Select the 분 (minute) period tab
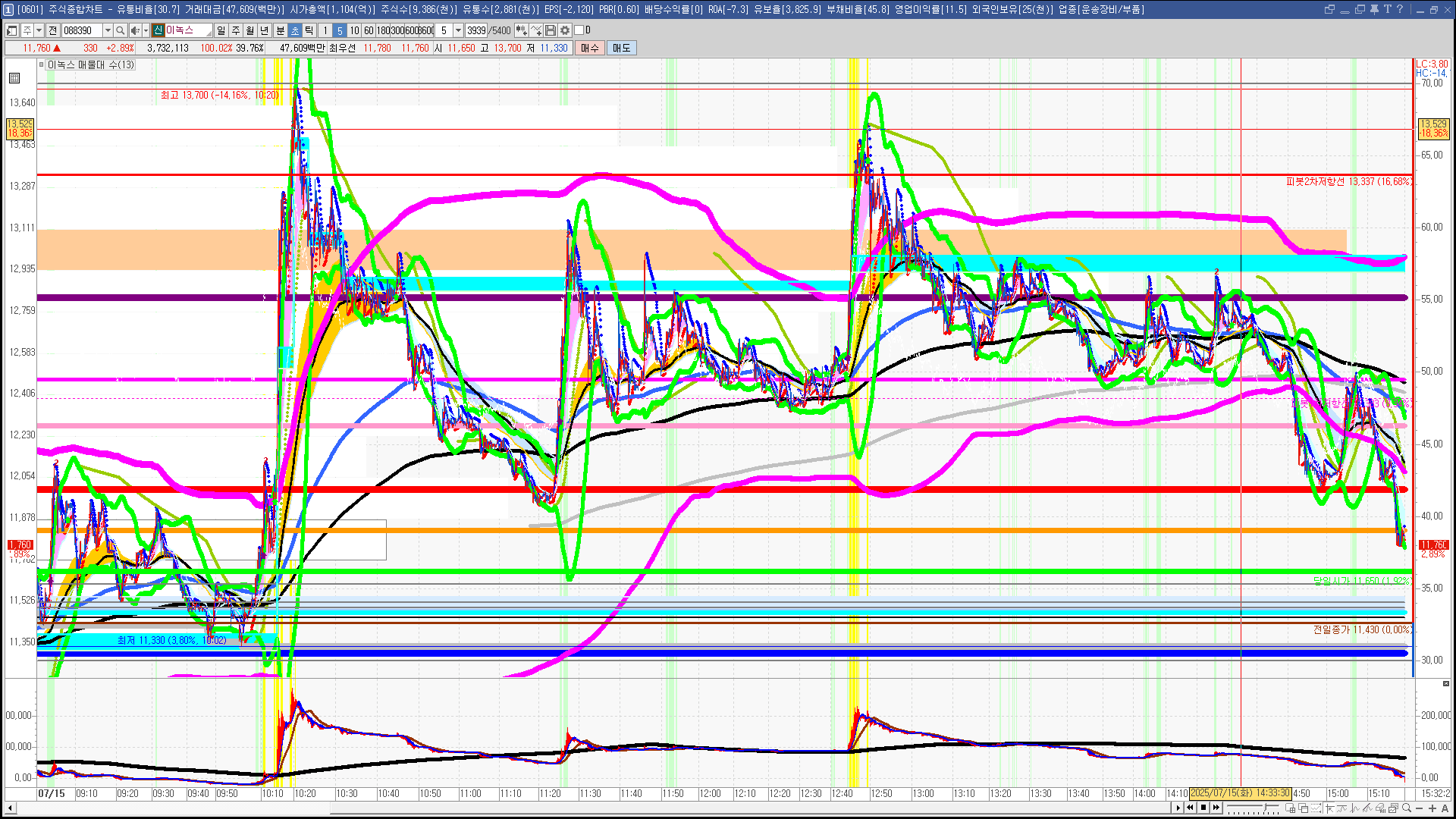The width and height of the screenshot is (1456, 819). pyautogui.click(x=280, y=30)
